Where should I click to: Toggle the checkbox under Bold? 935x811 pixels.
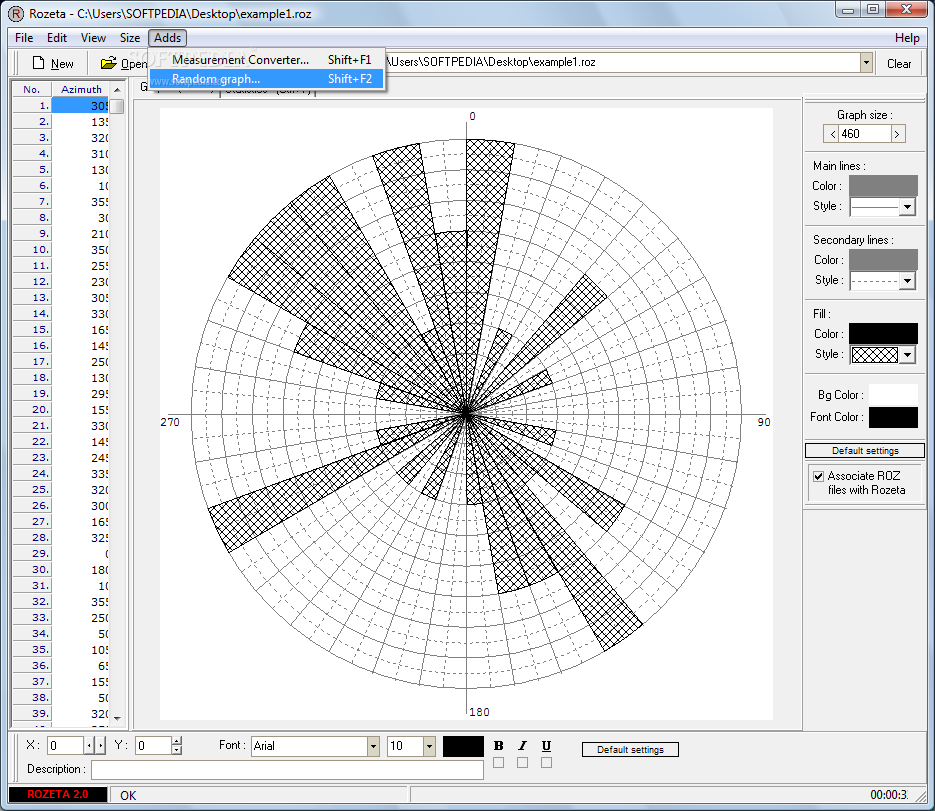click(x=499, y=763)
